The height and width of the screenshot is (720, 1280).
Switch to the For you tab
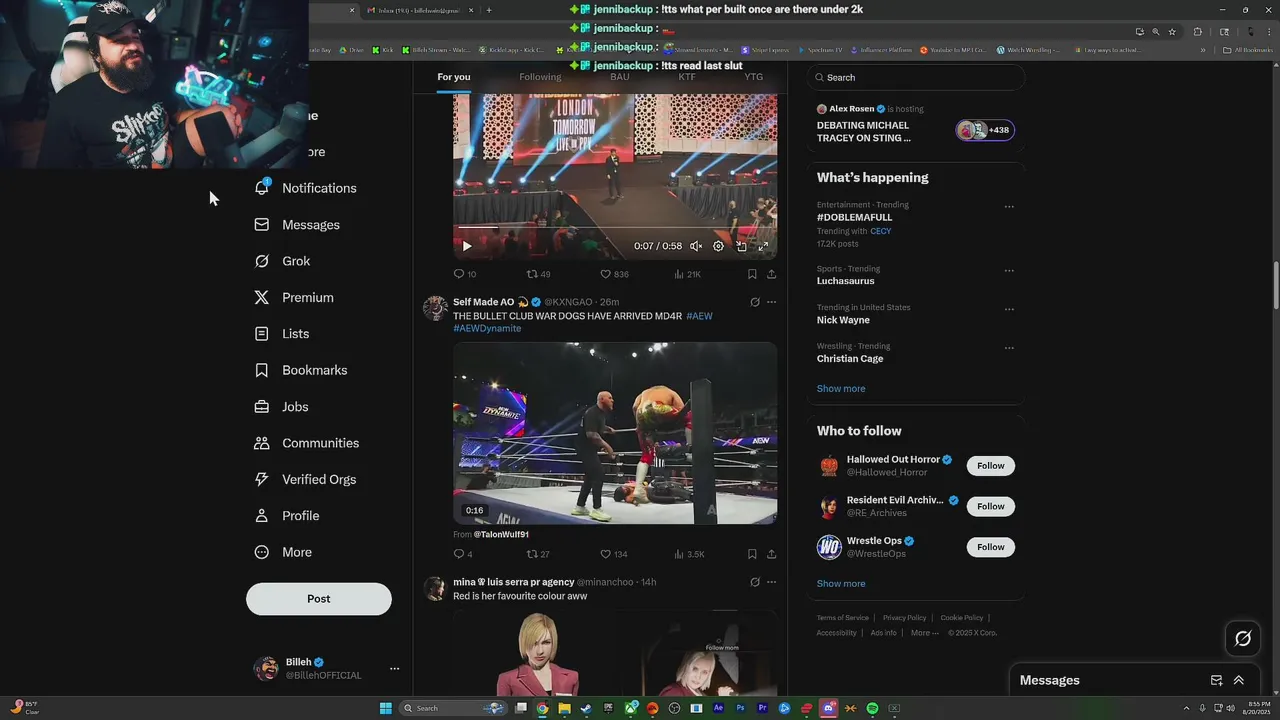[x=454, y=77]
